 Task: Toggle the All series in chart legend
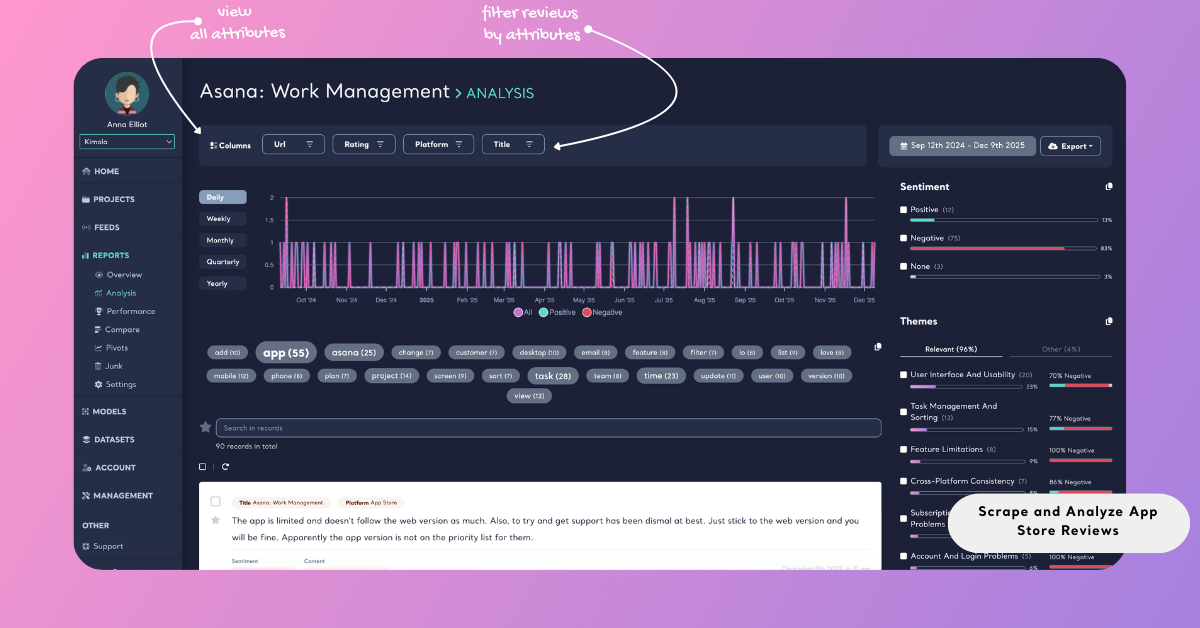(523, 312)
